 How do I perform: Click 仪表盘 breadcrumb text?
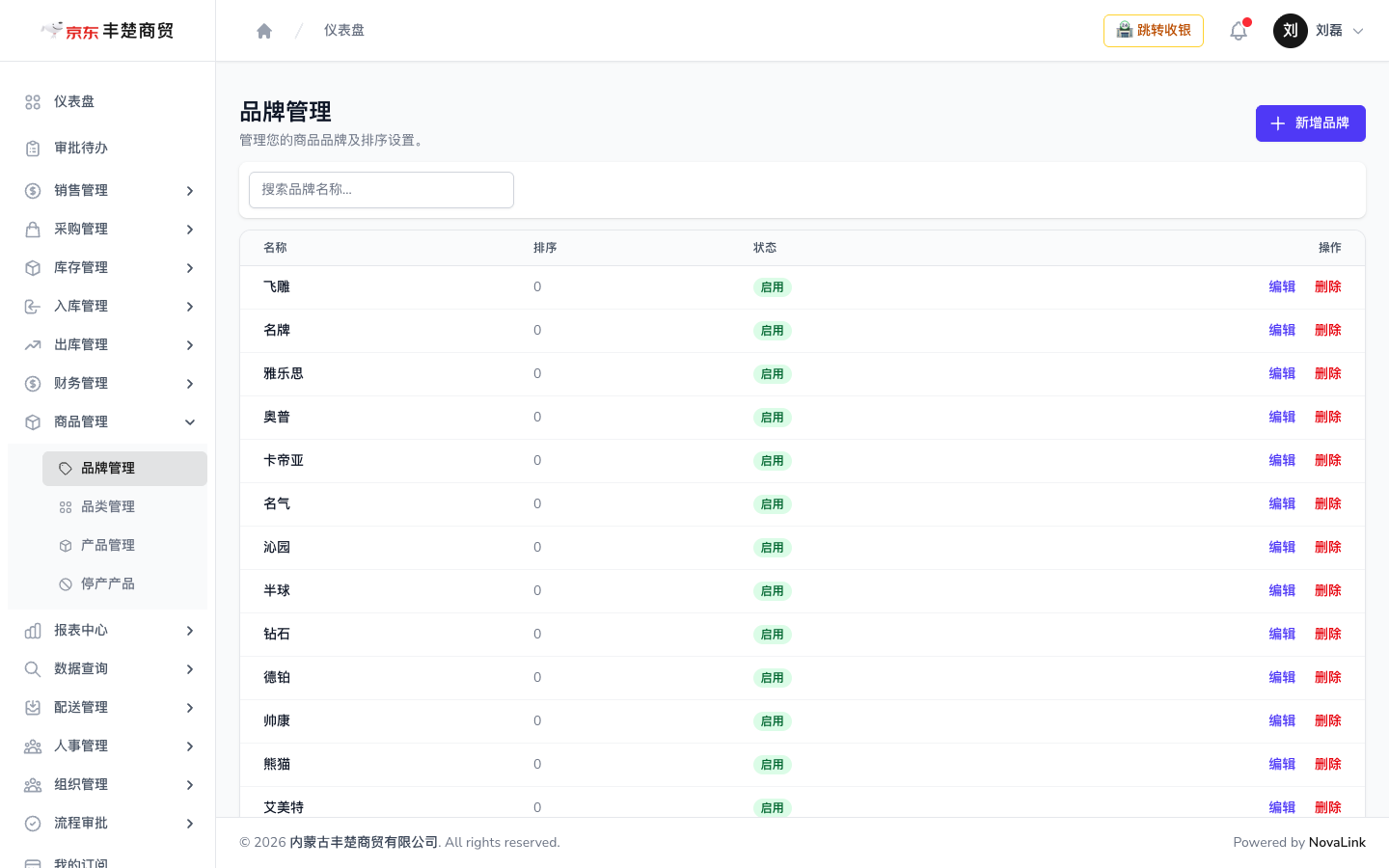(x=344, y=31)
